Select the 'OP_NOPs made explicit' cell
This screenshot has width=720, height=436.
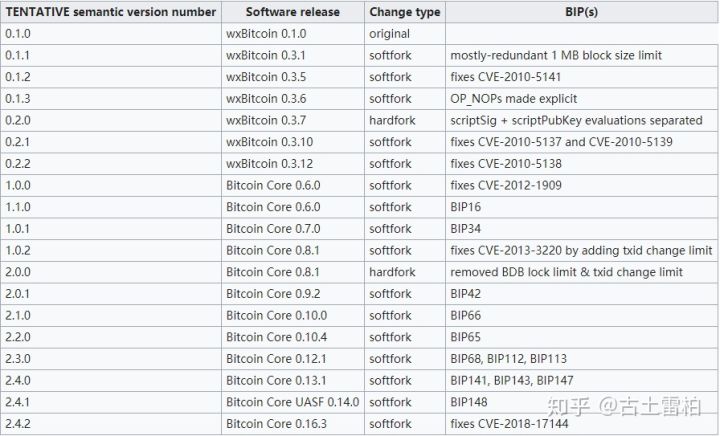581,99
